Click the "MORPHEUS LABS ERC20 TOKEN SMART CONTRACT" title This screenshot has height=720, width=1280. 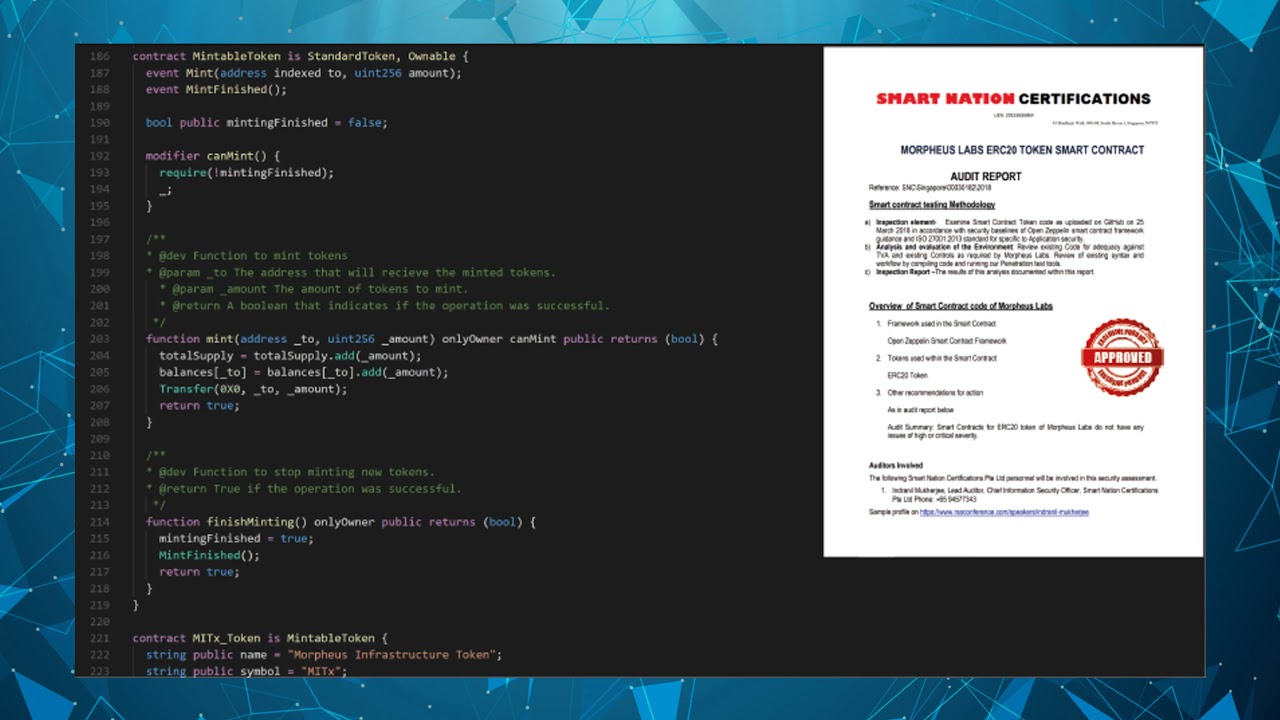(1022, 150)
